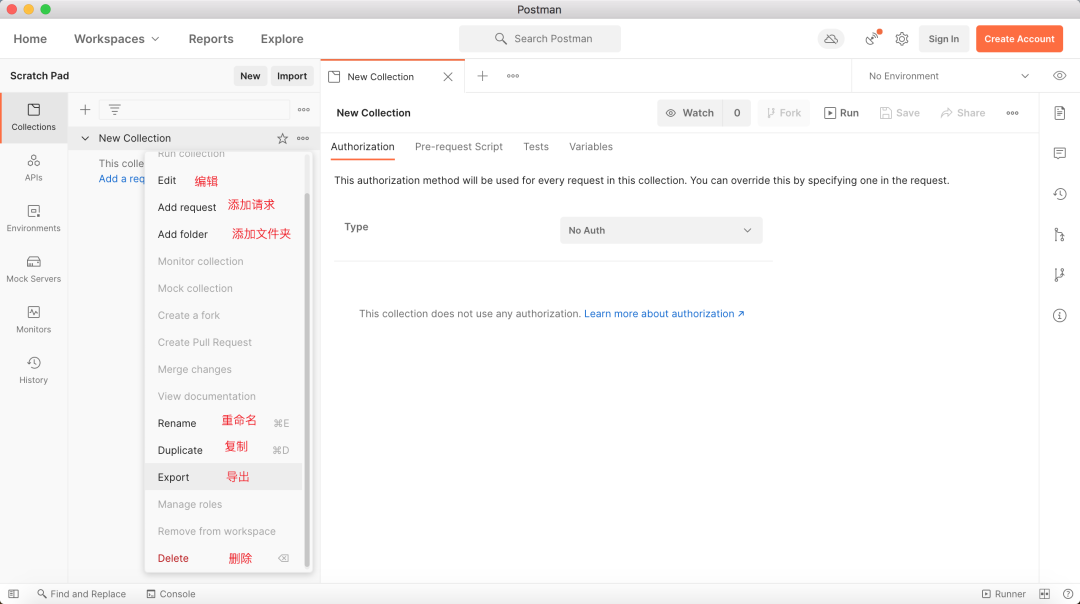Click the Import button

coord(292,76)
